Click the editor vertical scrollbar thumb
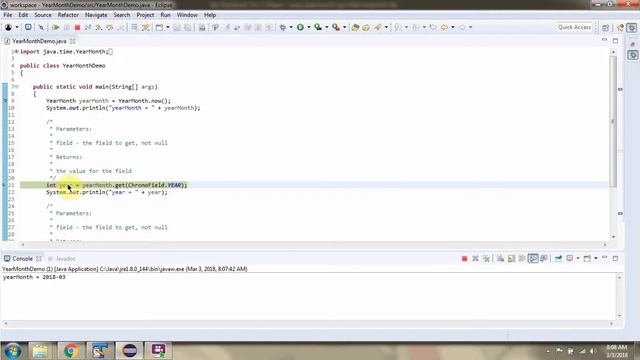 point(613,120)
